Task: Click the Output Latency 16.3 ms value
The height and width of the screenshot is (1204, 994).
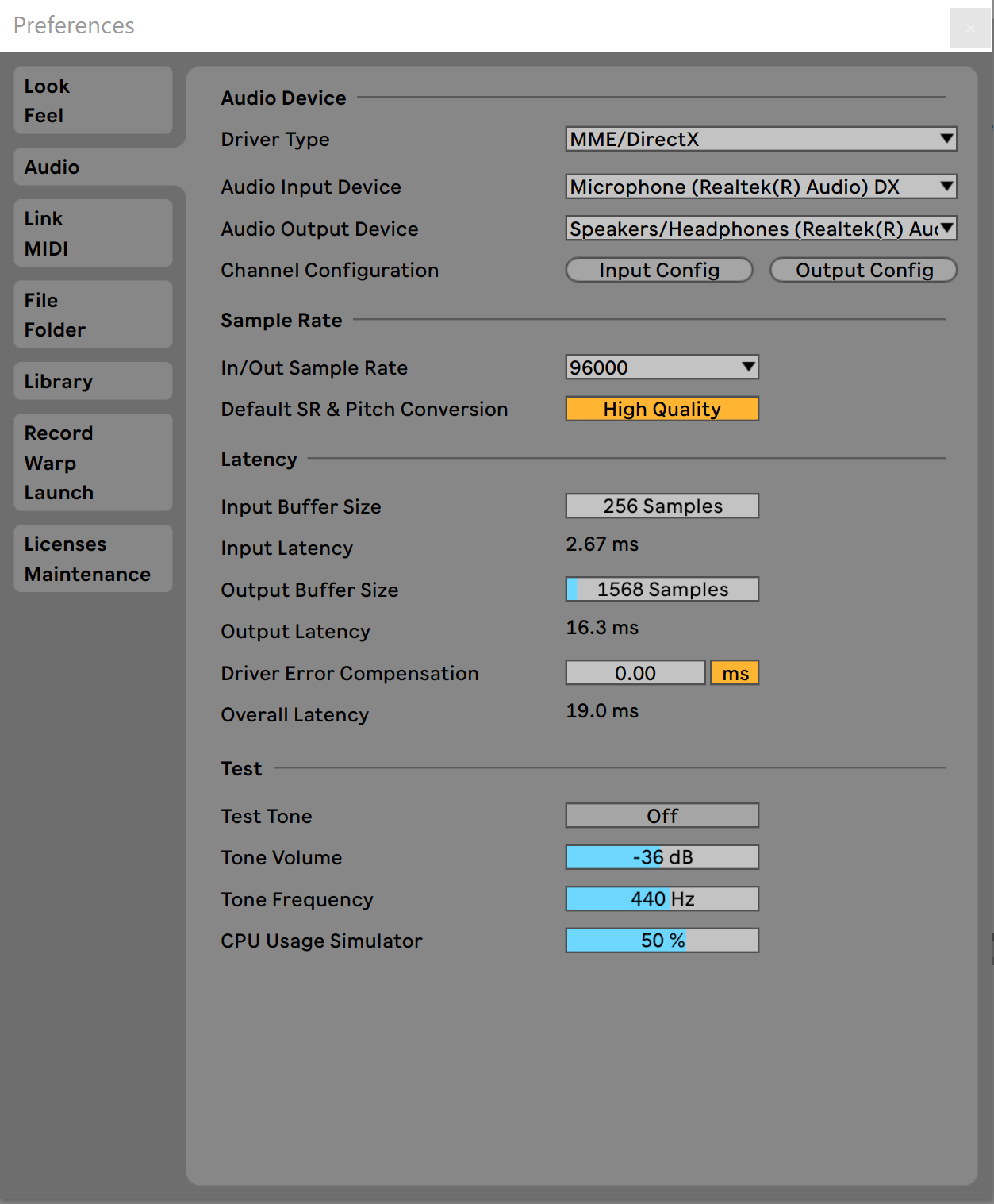Action: (602, 628)
